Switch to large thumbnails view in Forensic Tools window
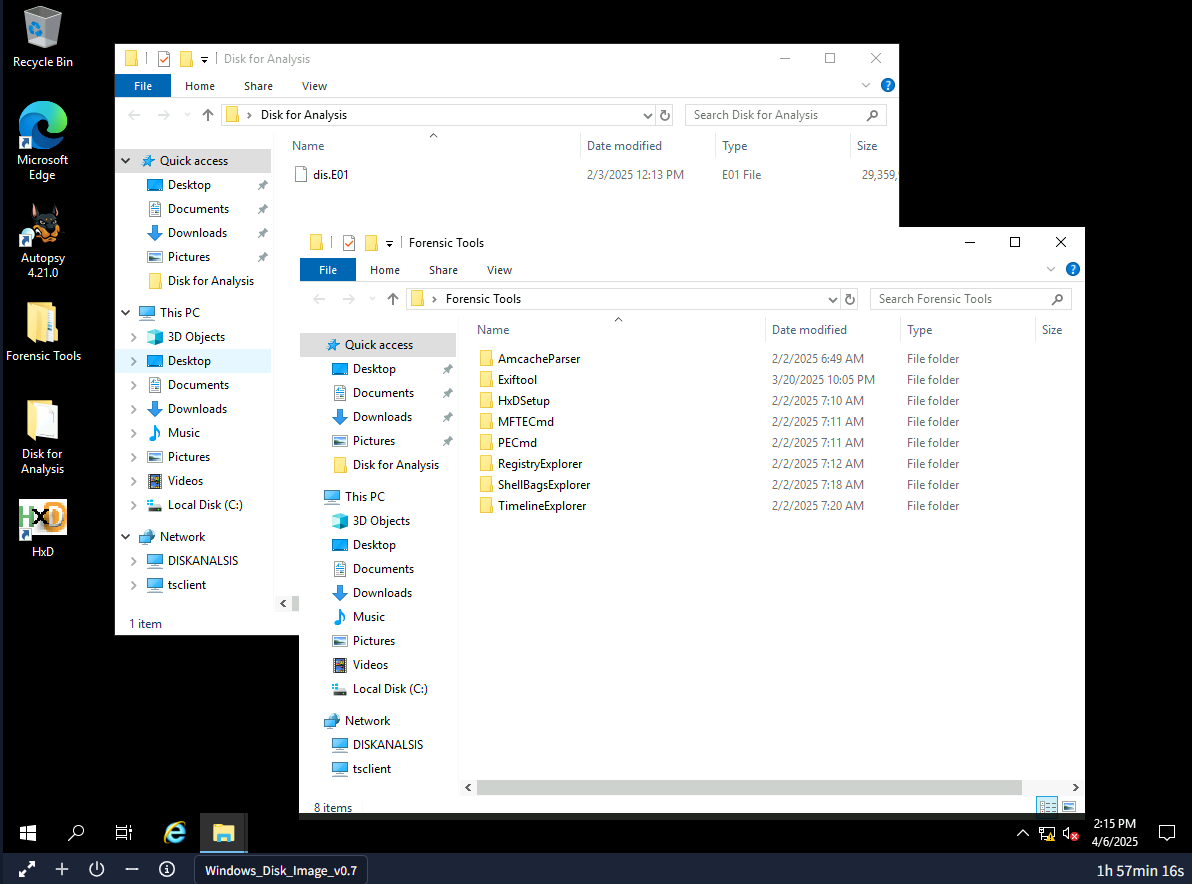This screenshot has width=1192, height=884. pyautogui.click(x=1070, y=806)
